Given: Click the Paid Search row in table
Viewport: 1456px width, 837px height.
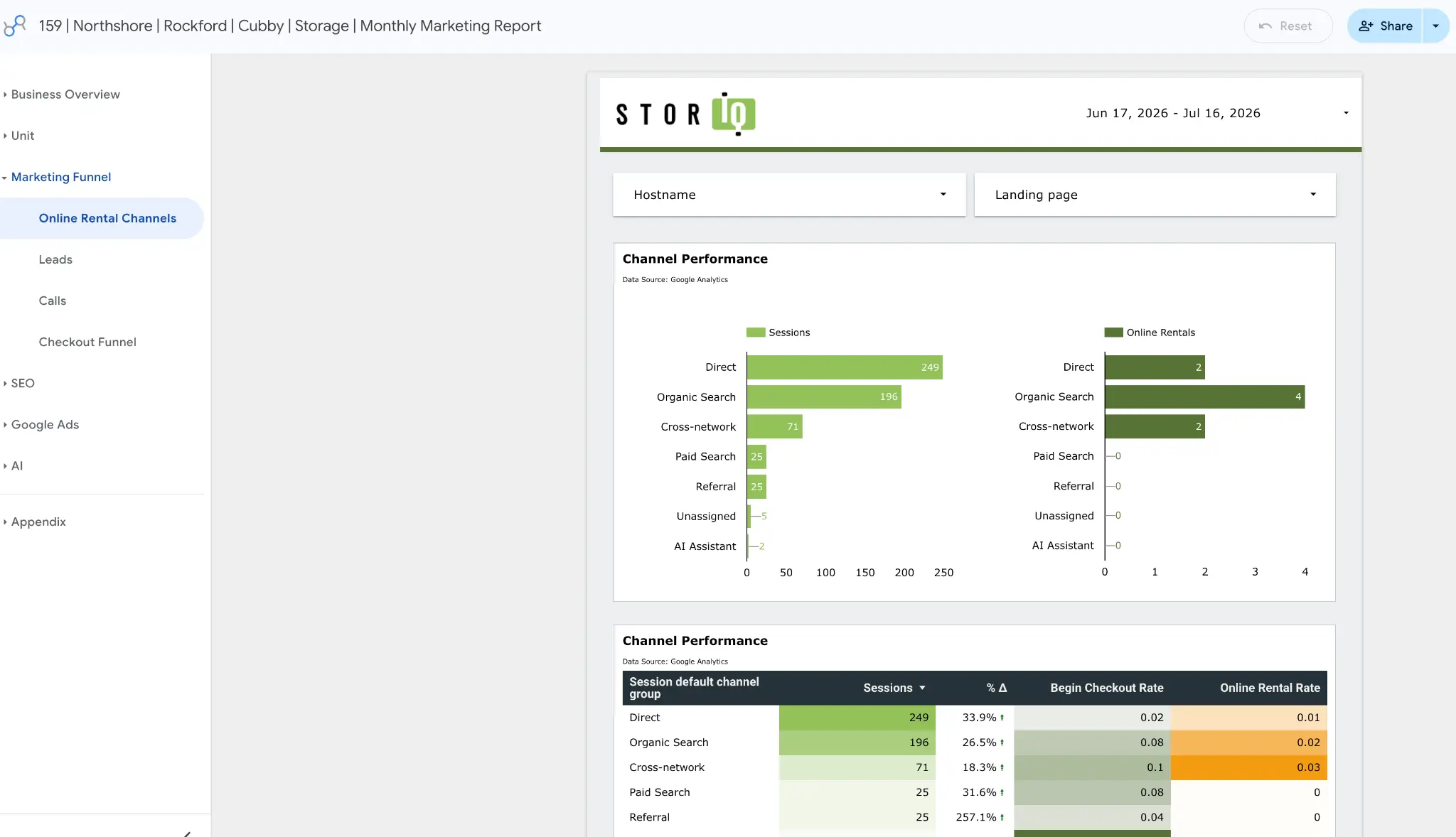Looking at the screenshot, I should click(975, 792).
